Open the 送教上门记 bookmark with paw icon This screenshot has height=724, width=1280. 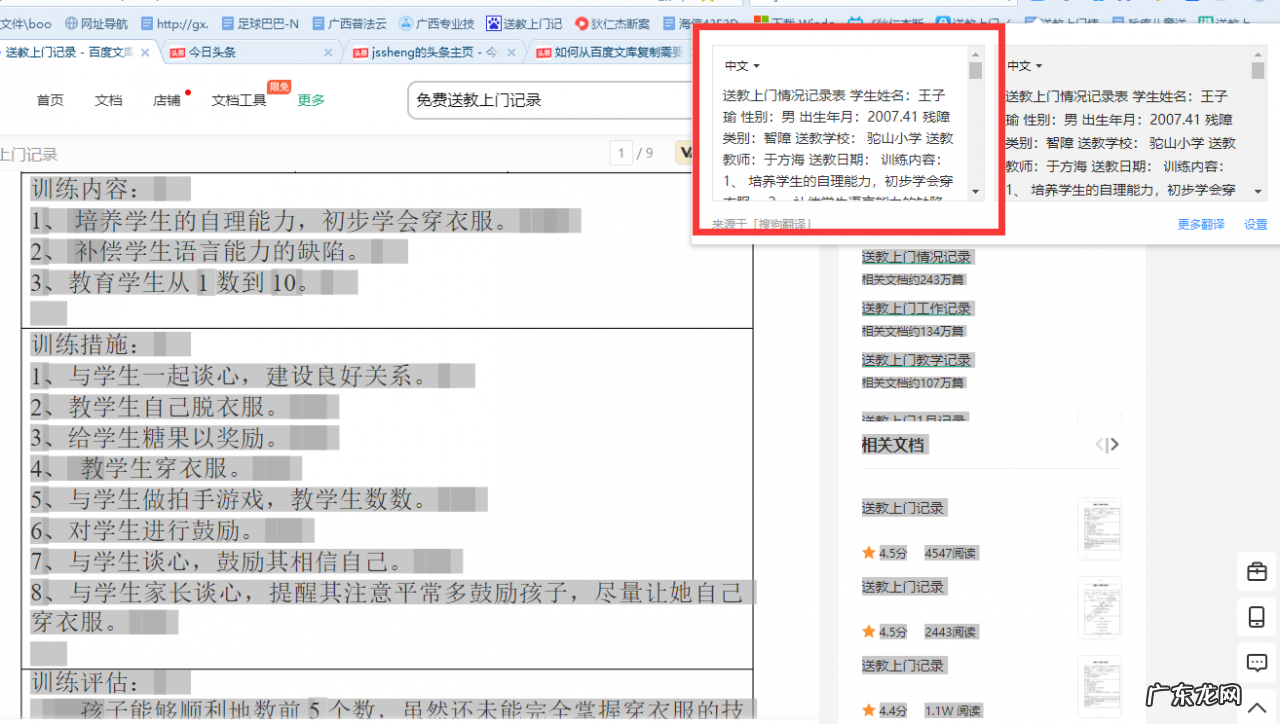(524, 22)
